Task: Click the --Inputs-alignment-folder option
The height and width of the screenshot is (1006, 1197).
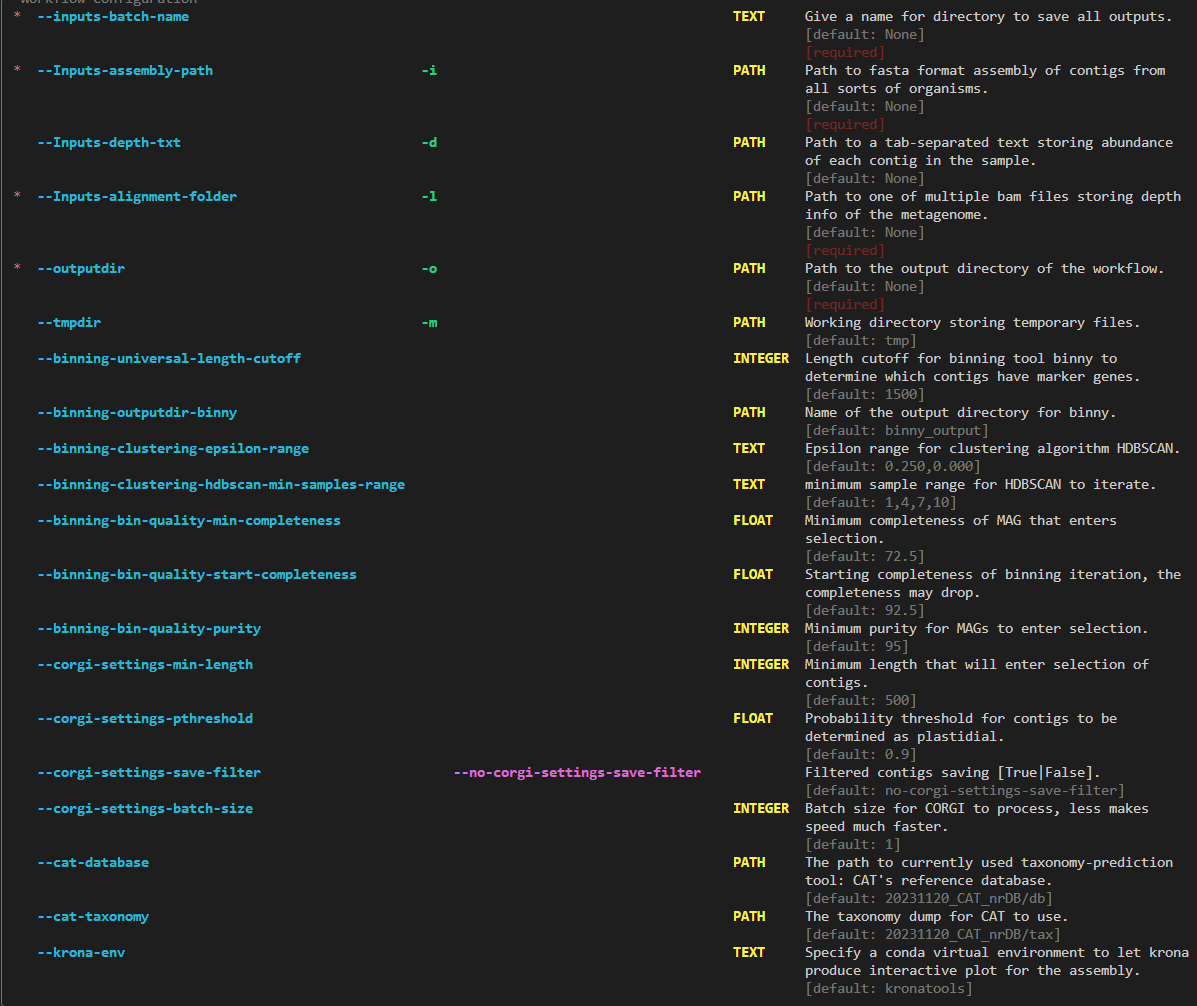Action: point(137,196)
